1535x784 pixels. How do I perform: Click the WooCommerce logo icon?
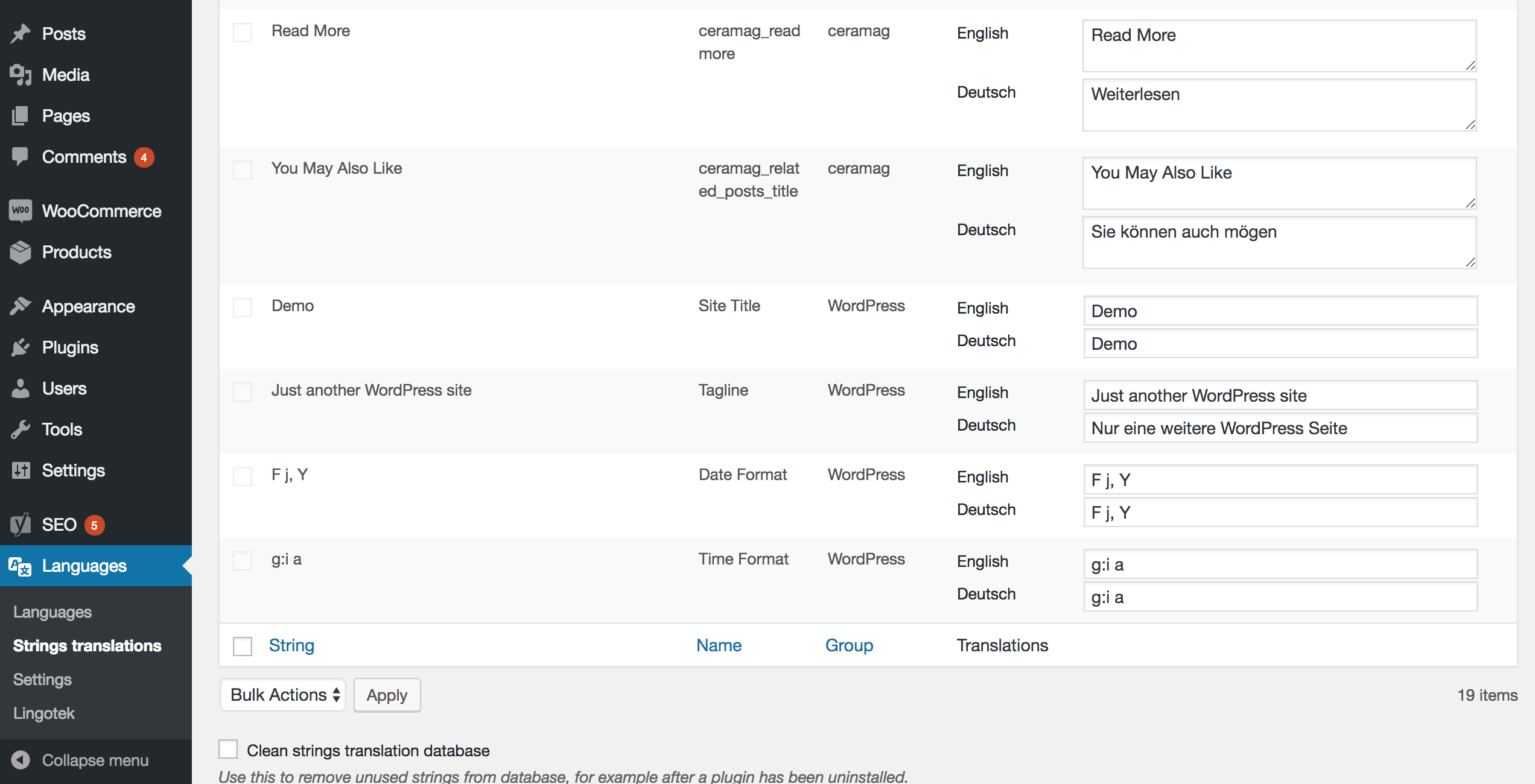tap(21, 210)
